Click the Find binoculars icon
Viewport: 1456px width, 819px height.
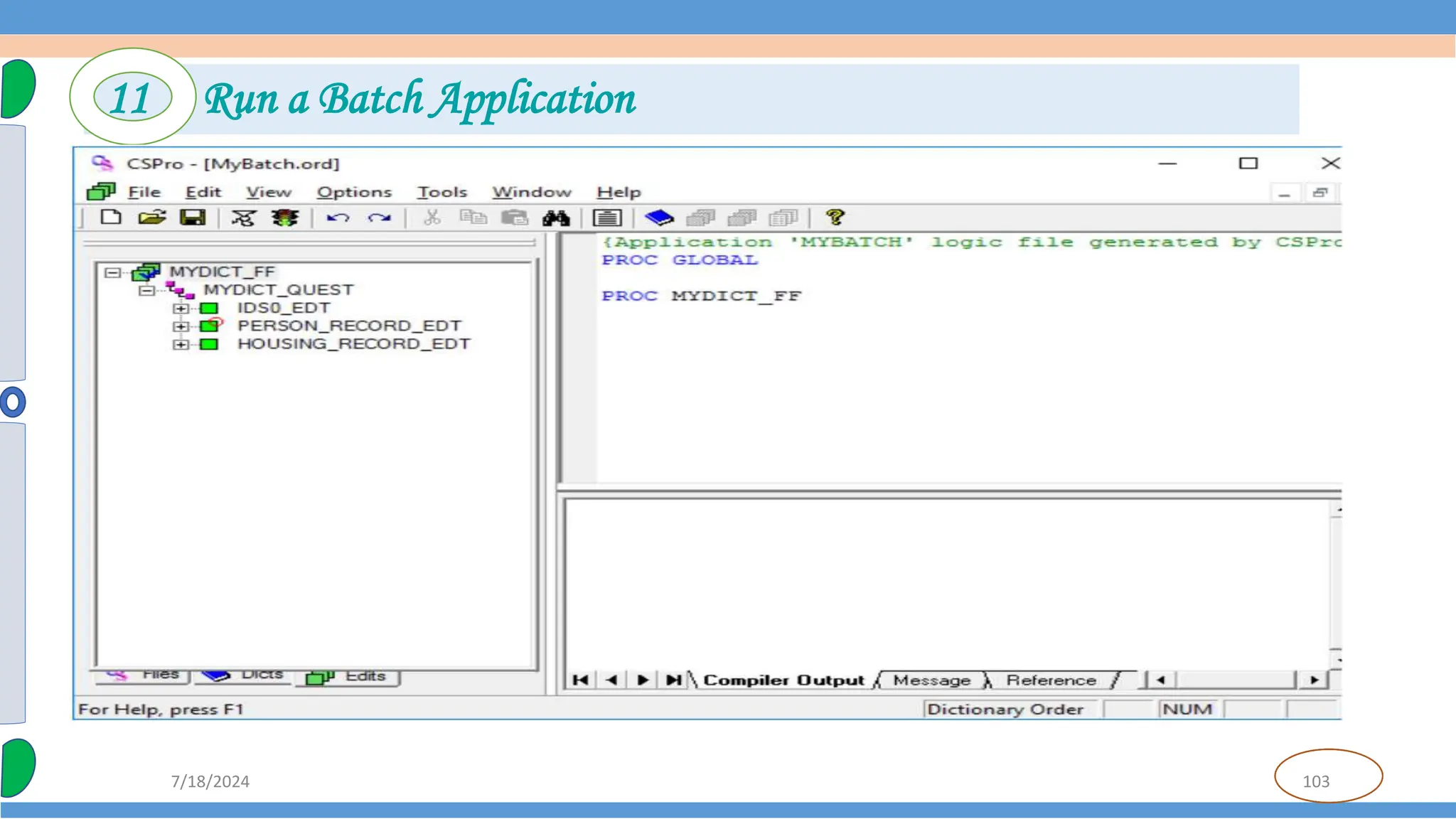(x=556, y=218)
